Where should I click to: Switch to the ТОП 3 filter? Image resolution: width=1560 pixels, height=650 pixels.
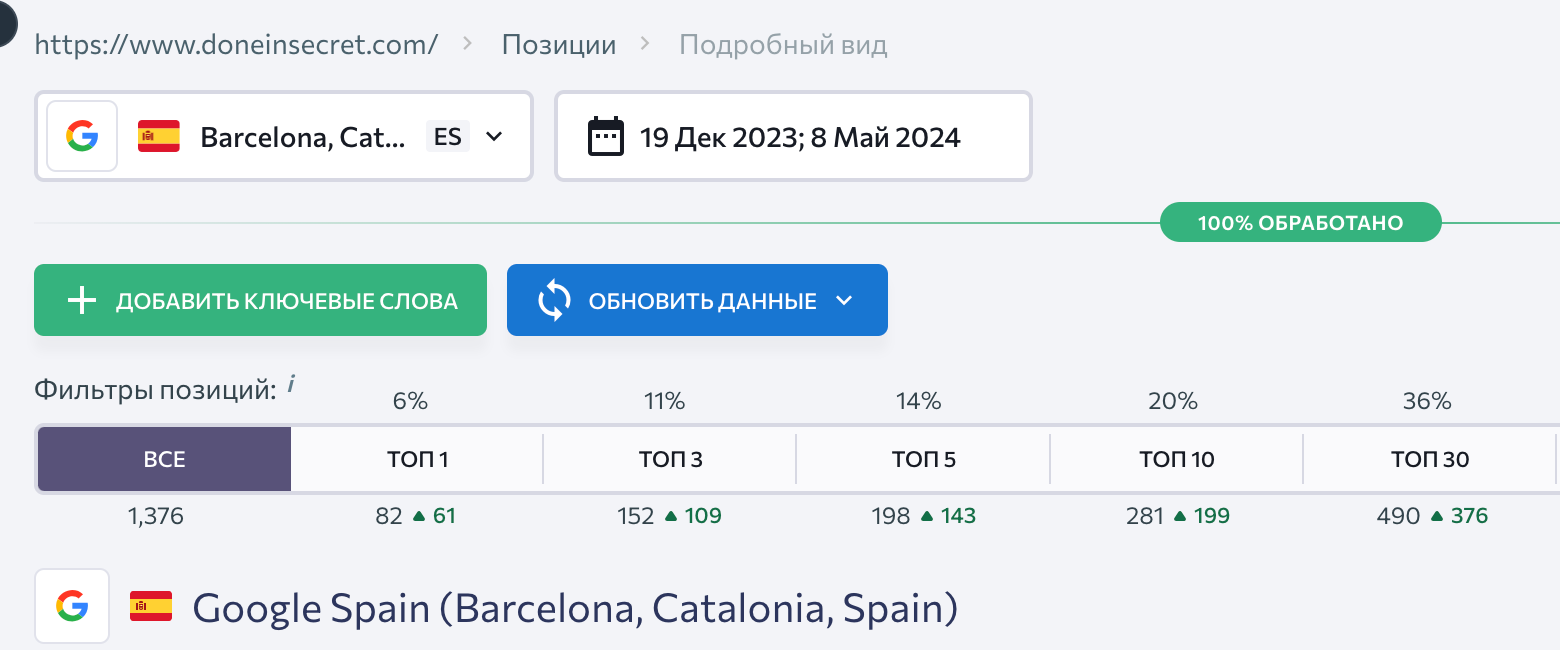pos(670,459)
